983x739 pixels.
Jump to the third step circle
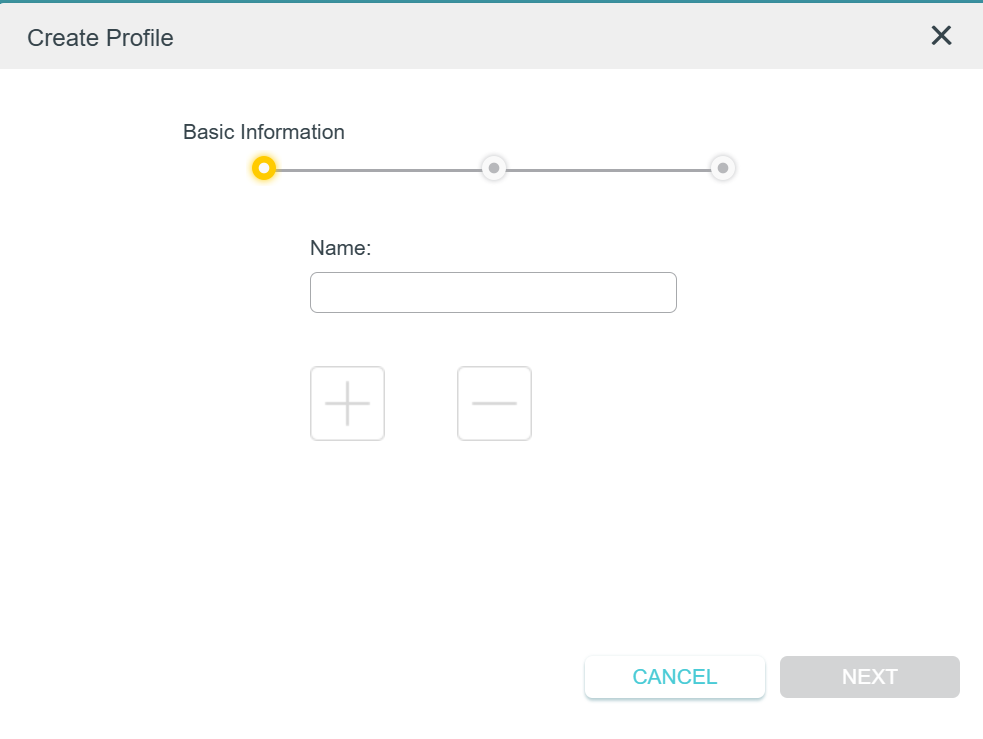(x=723, y=168)
